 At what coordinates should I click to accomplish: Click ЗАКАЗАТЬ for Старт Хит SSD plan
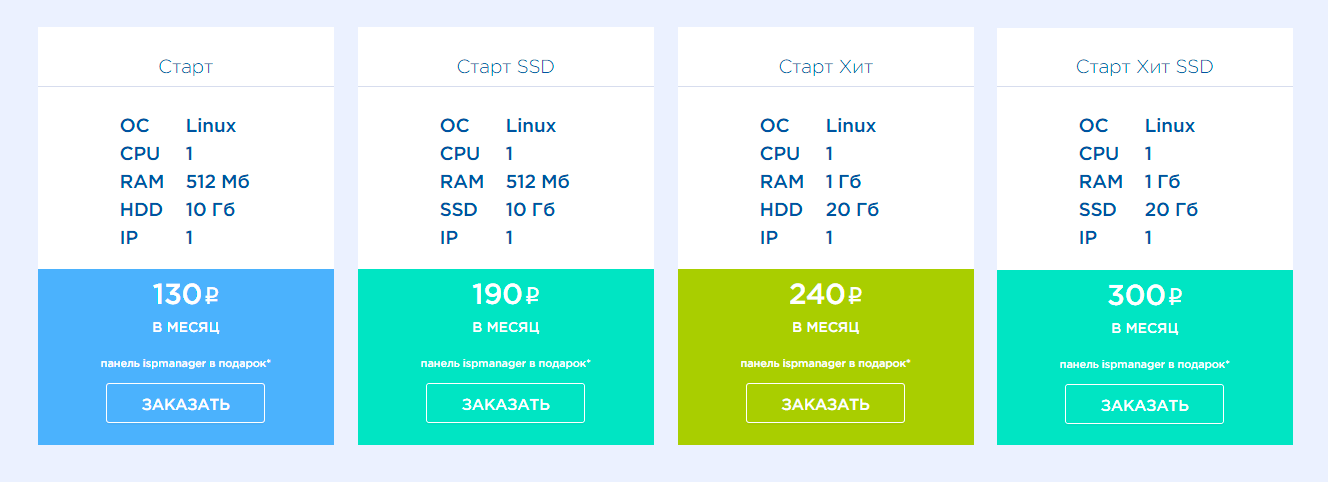pyautogui.click(x=1144, y=404)
